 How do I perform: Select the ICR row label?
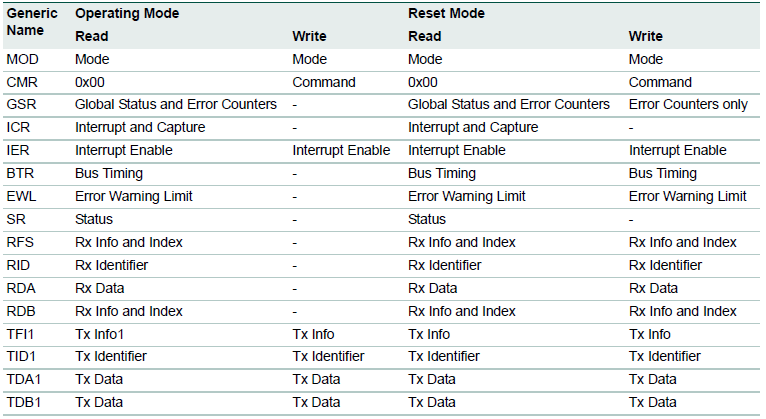pos(19,127)
